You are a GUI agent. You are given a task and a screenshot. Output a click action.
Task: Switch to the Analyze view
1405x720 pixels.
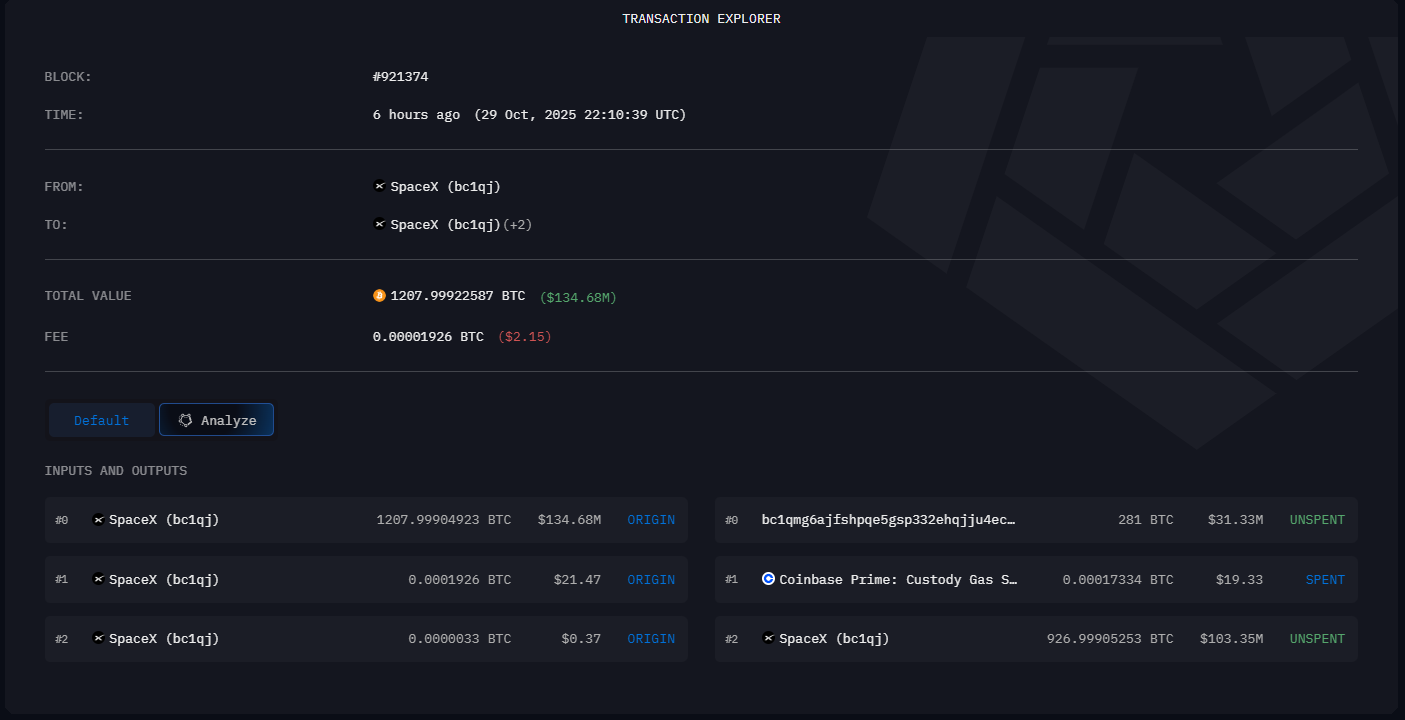[x=216, y=419]
